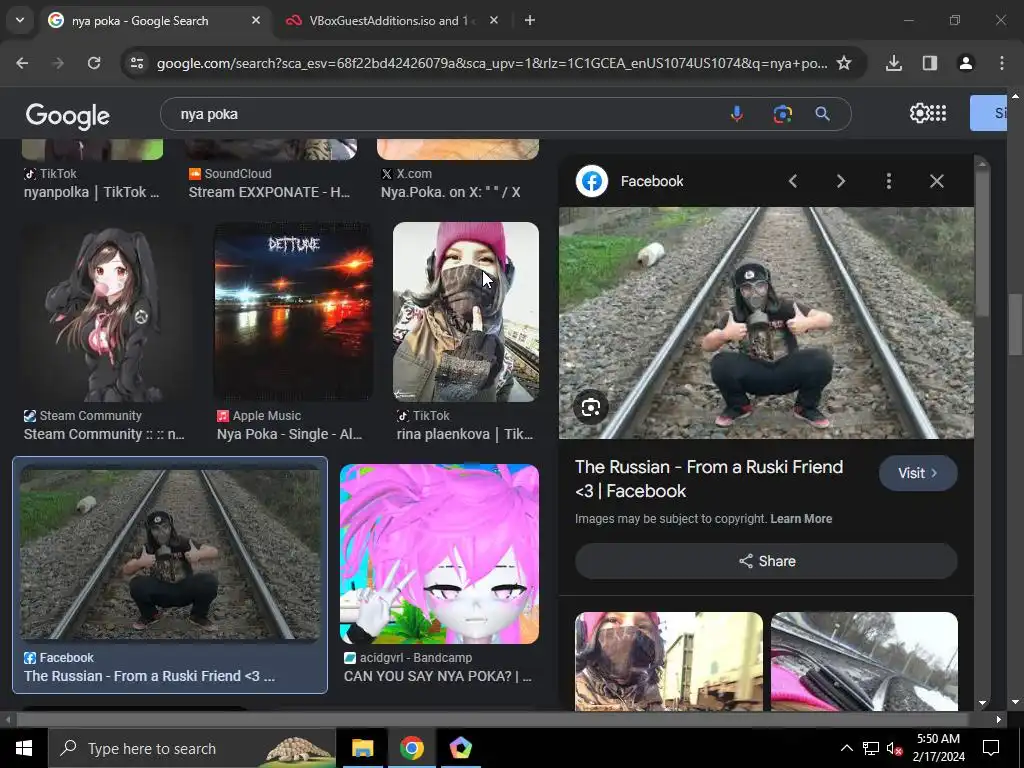1024x768 pixels.
Task: Open Steam Community result title
Action: (104, 434)
